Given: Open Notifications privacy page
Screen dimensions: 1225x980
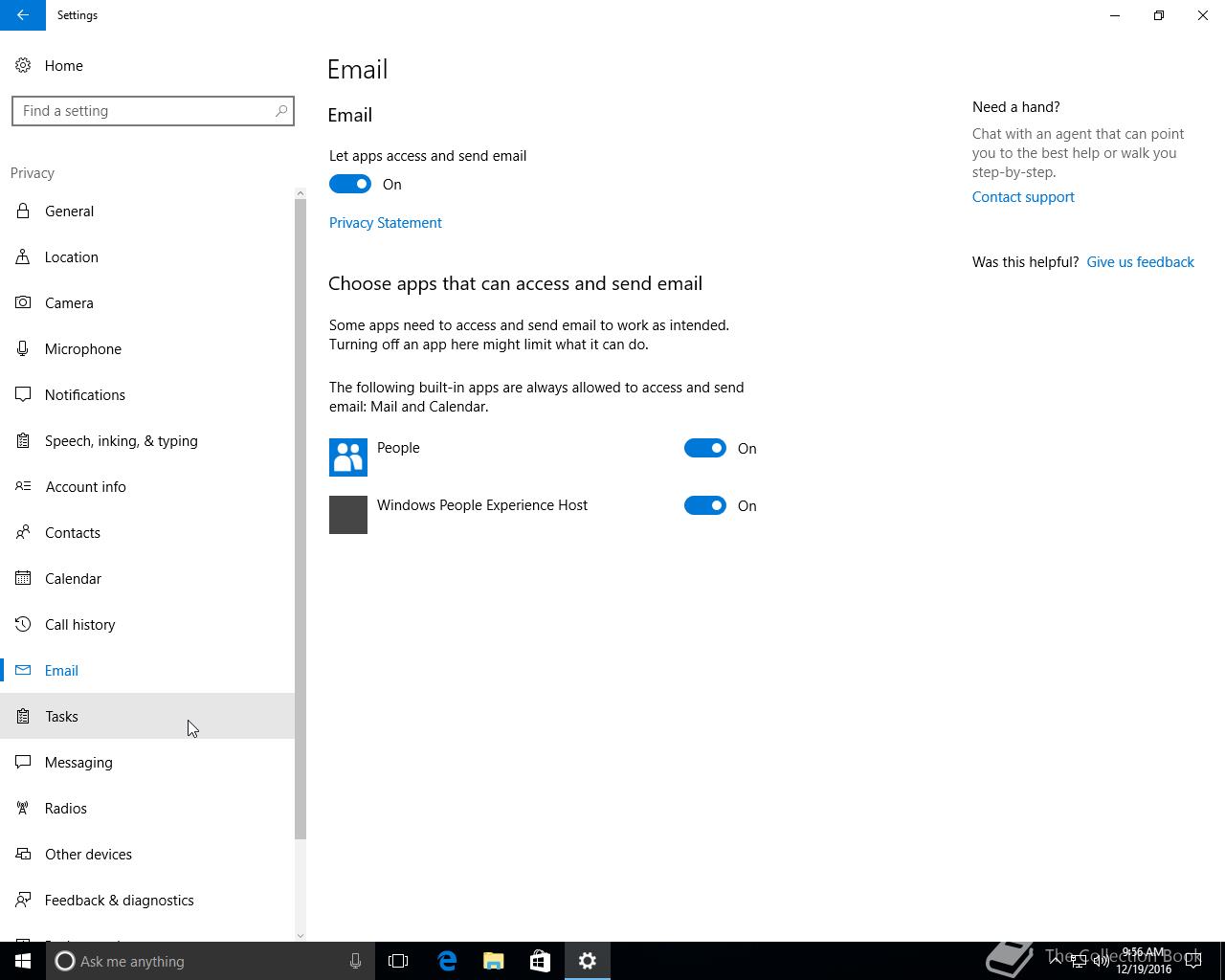Looking at the screenshot, I should 147,394.
